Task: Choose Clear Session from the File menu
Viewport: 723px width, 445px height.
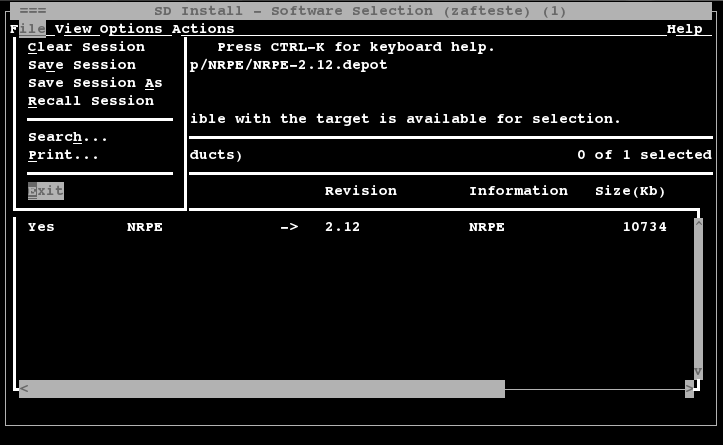Action: pyautogui.click(x=86, y=47)
